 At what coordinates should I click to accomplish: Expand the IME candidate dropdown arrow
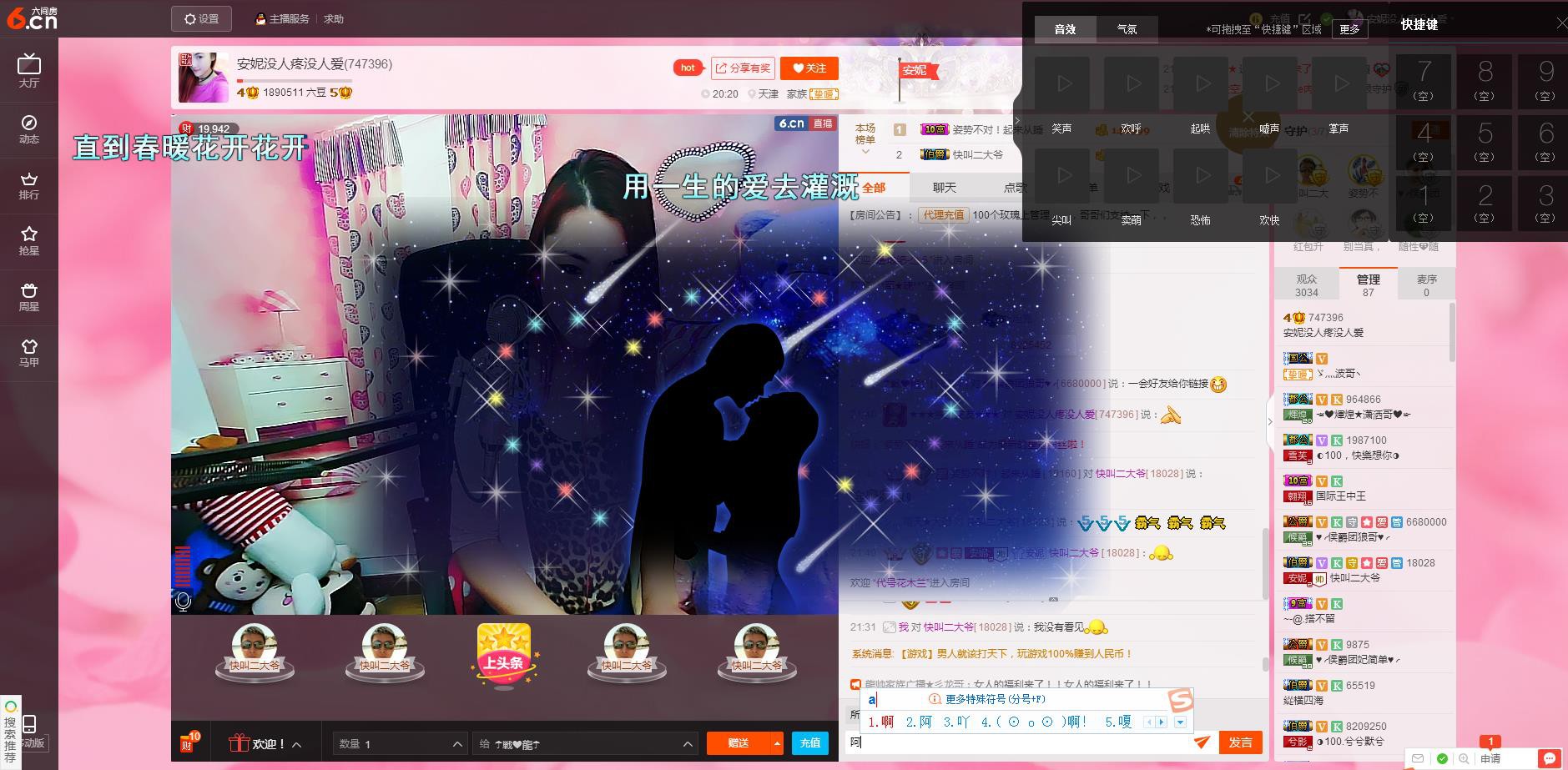pos(1180,722)
